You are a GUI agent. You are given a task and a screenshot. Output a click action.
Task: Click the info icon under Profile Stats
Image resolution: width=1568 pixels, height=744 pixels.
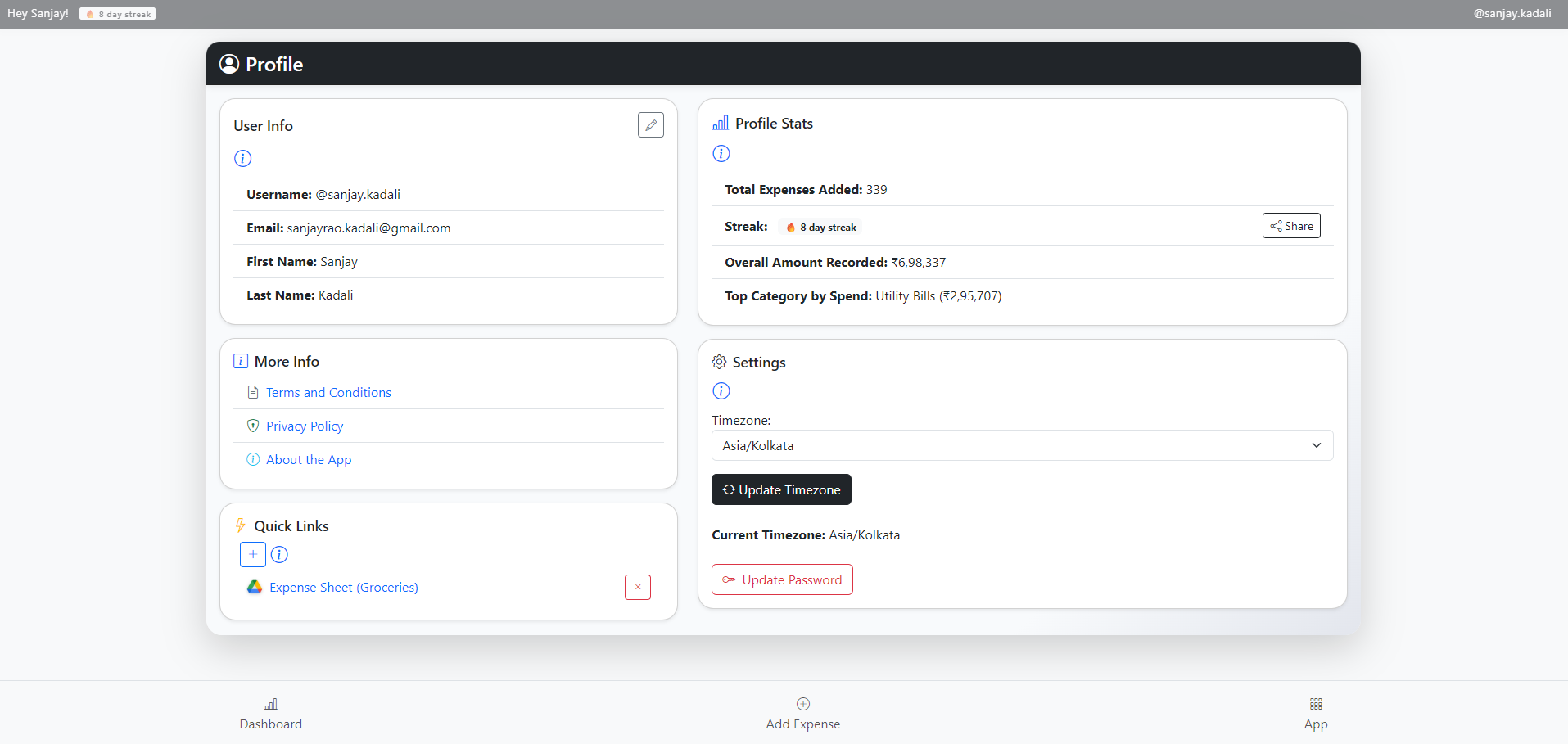[721, 154]
